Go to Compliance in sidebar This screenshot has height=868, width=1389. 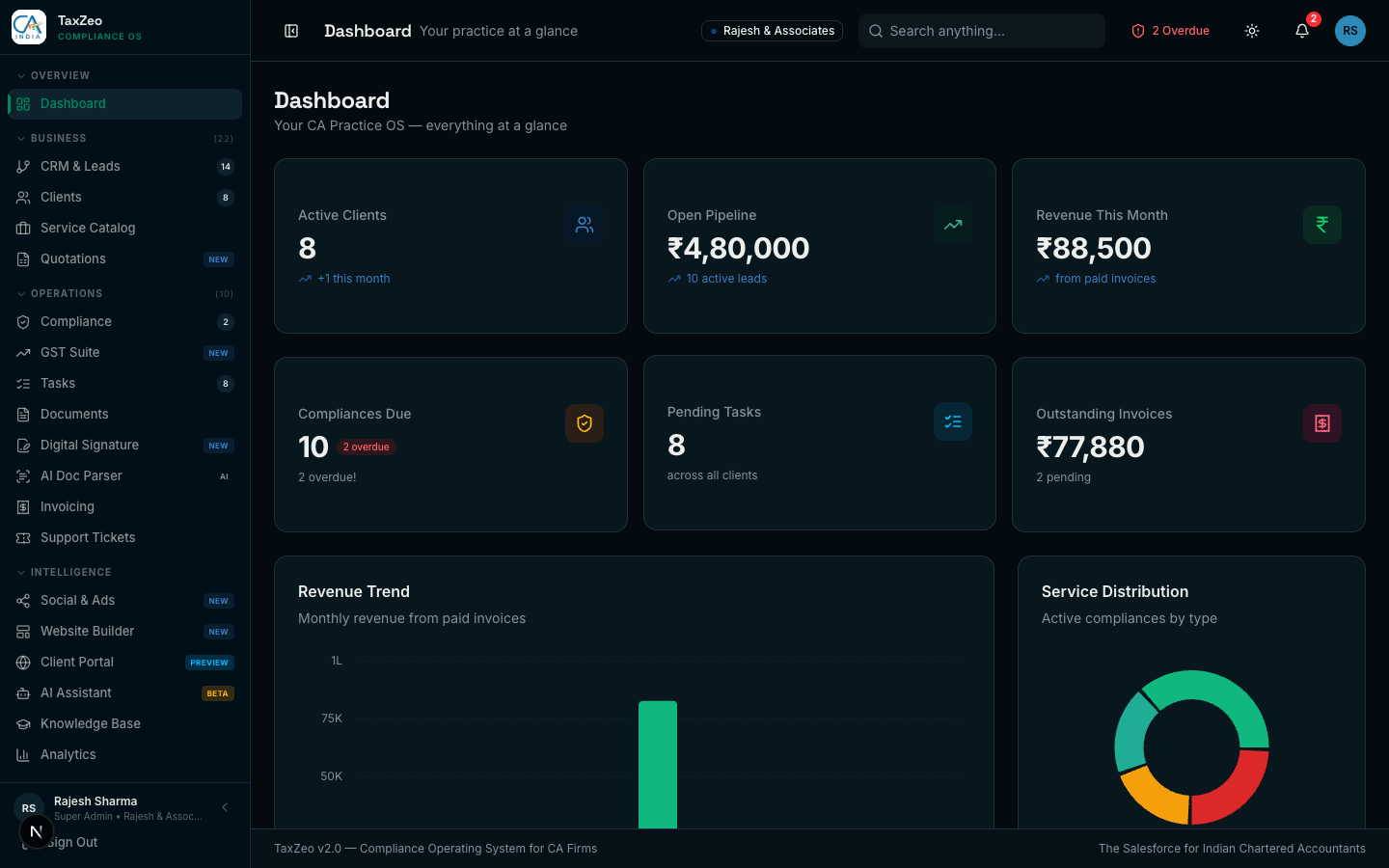tap(124, 322)
